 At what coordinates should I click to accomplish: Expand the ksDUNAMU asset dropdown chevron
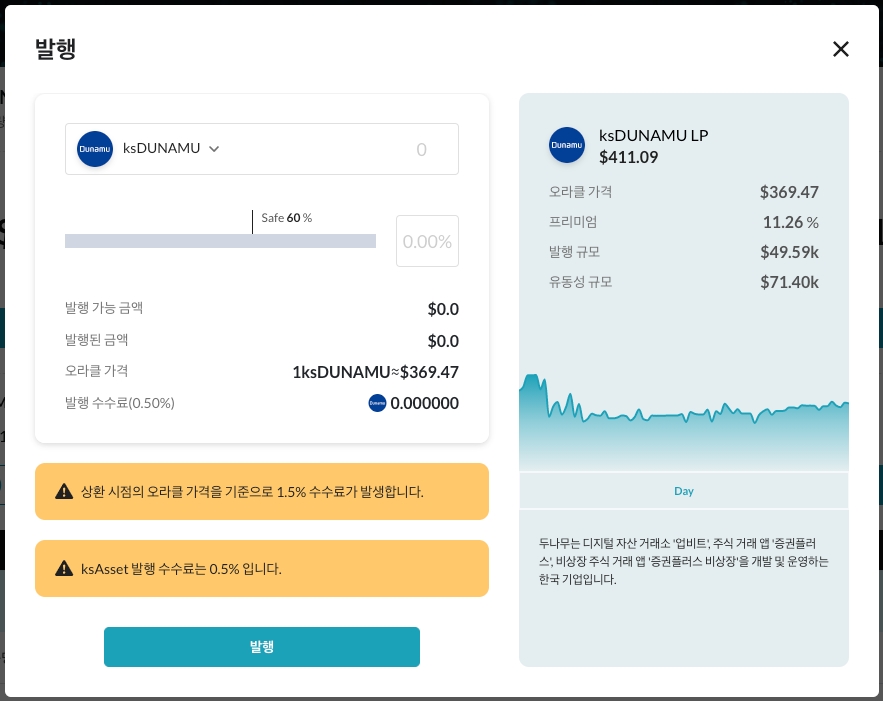214,149
